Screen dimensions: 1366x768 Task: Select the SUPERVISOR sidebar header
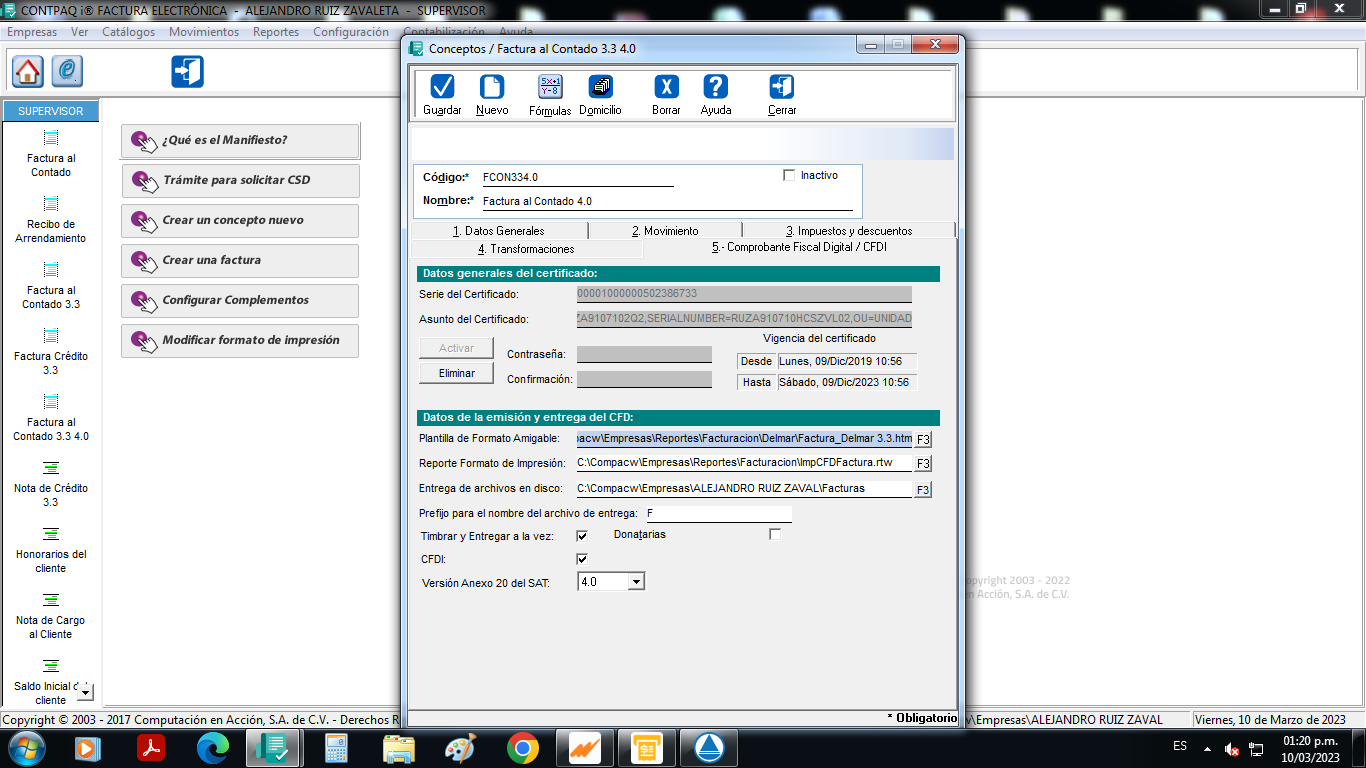(x=51, y=111)
